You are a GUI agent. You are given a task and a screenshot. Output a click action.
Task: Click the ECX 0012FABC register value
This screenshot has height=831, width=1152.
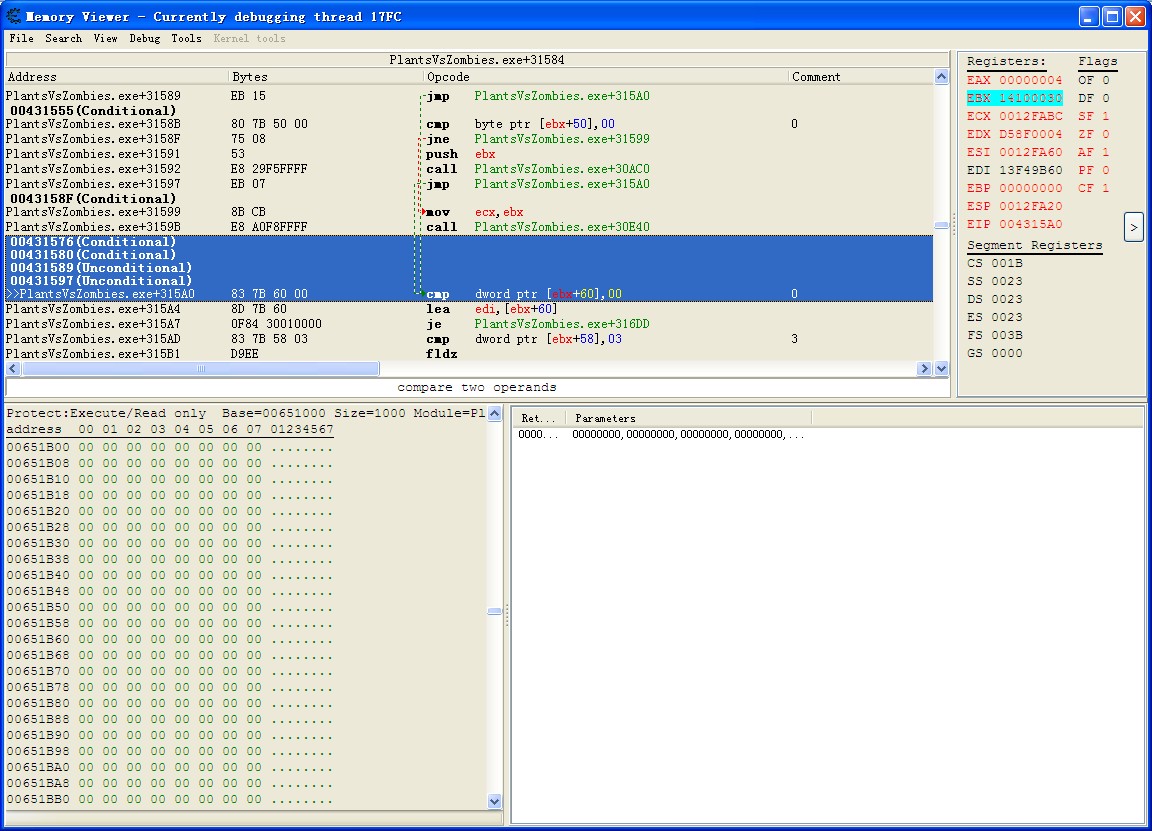pos(1014,116)
